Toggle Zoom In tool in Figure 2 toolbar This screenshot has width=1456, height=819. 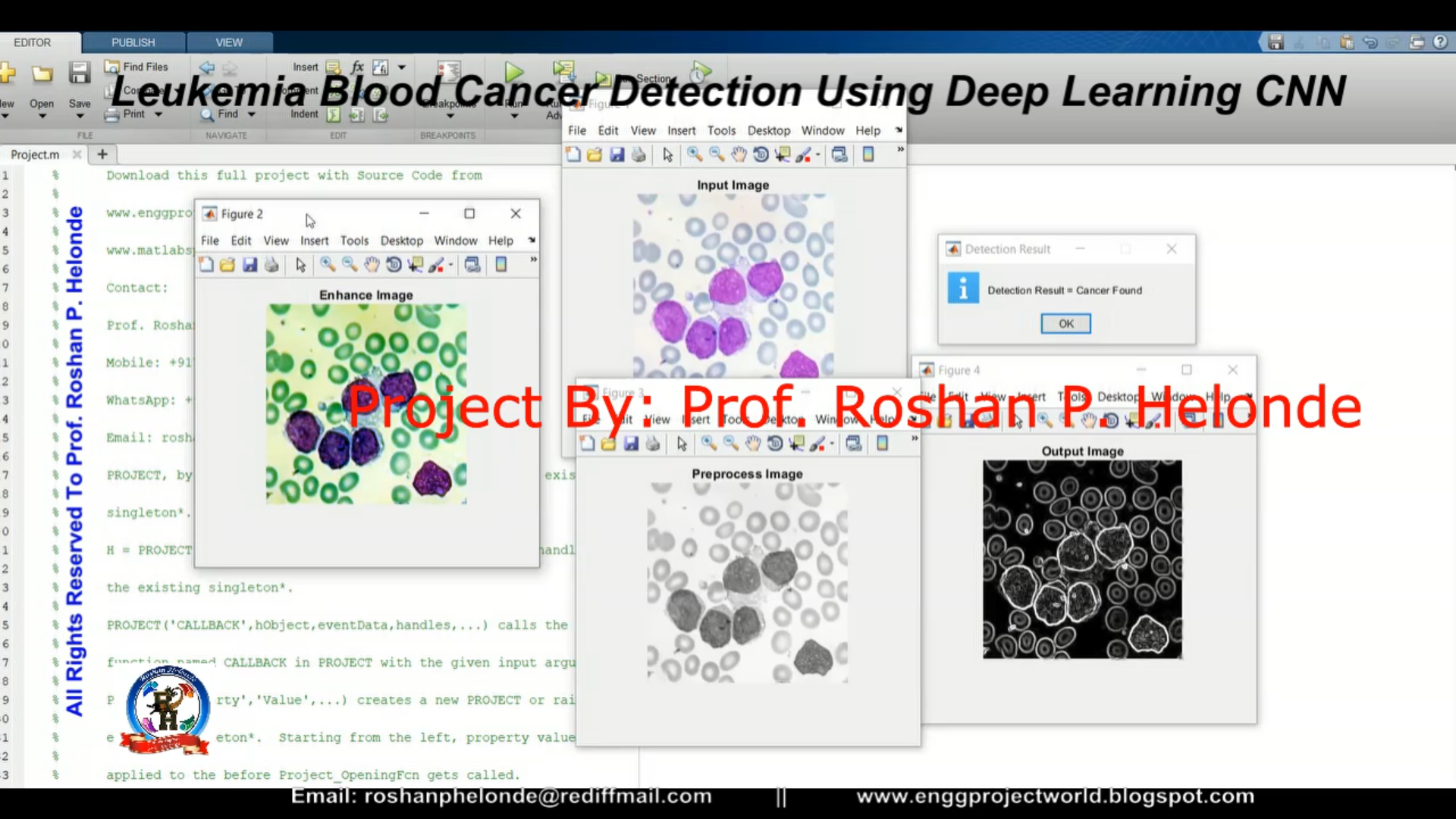[328, 265]
